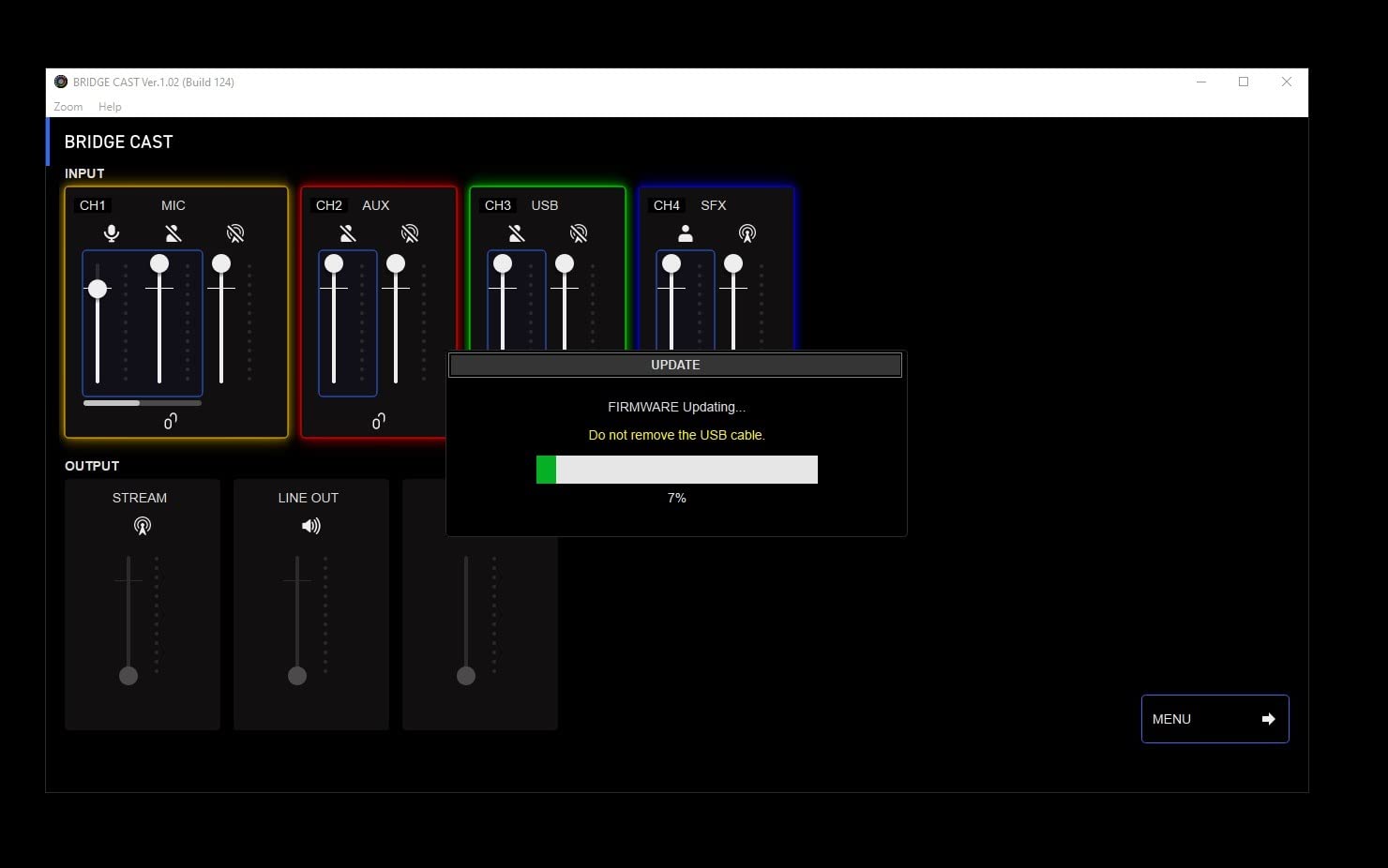Open the Zoom menu
Image resolution: width=1388 pixels, height=868 pixels.
68,107
